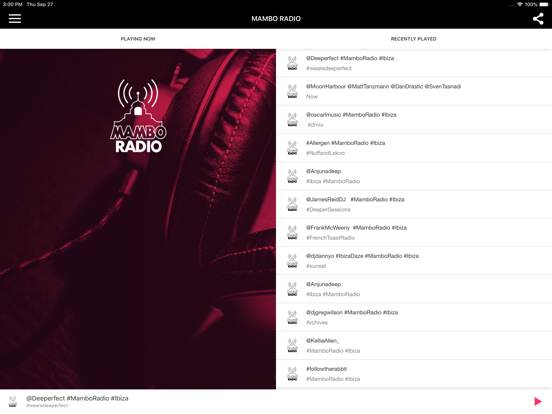The height and width of the screenshot is (414, 552).
Task: Select '@MoonHarbour @MattTanzmann @DanDrastic @SvenTasnadi' track
Action: [383, 86]
